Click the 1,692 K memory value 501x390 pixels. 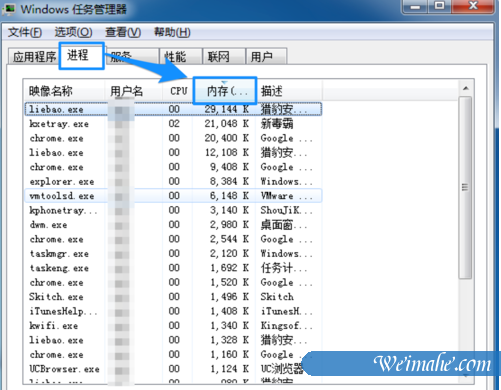(229, 268)
